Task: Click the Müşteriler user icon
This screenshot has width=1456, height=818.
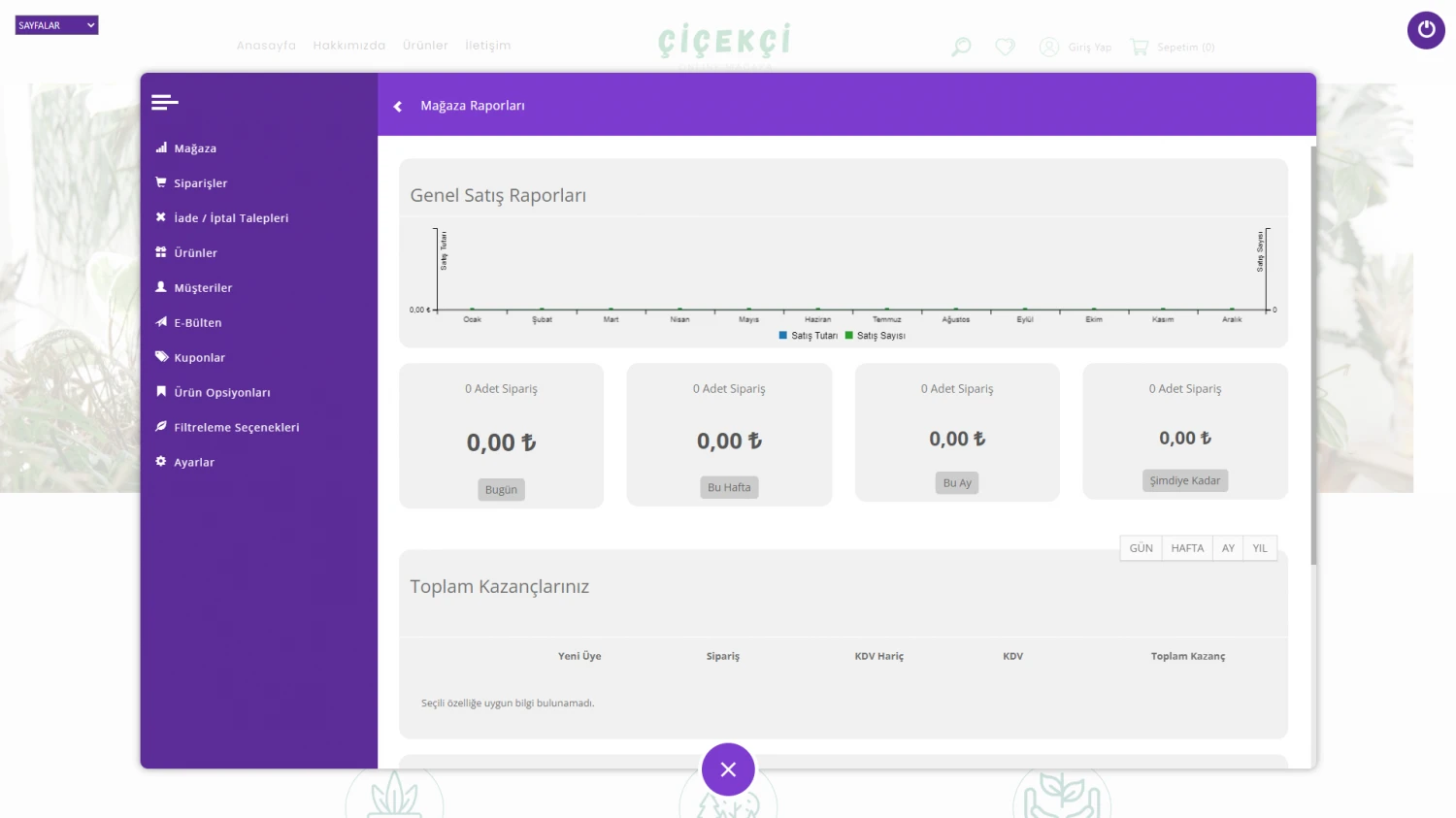Action: [161, 287]
